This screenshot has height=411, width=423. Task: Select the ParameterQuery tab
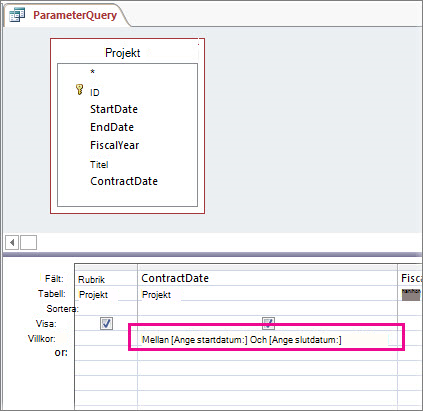point(67,15)
